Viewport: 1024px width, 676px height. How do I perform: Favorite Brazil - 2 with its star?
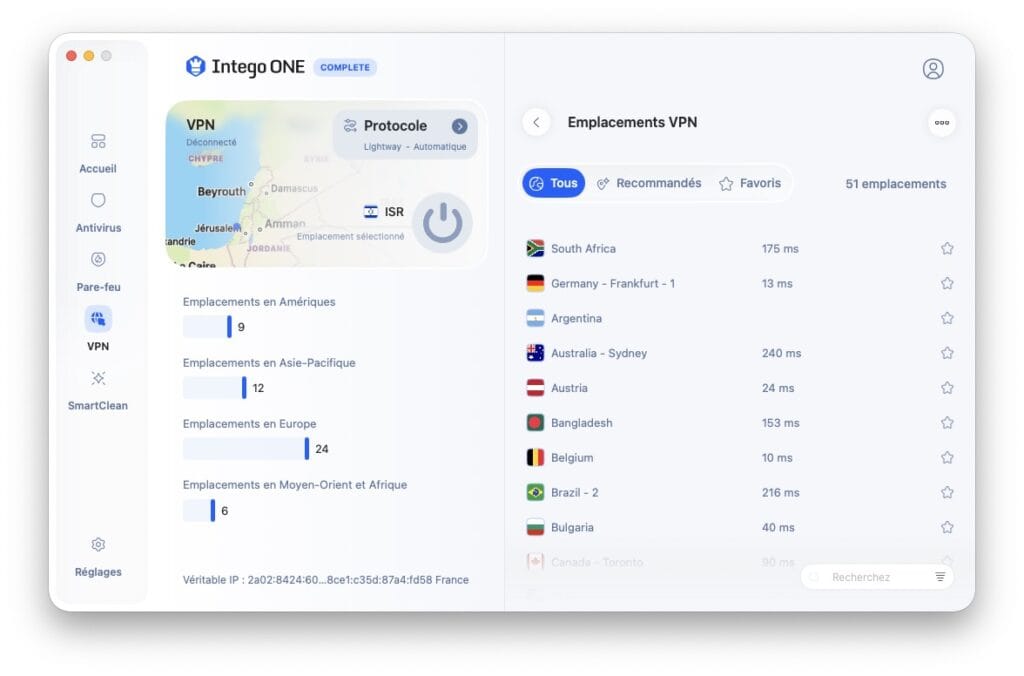click(x=947, y=492)
